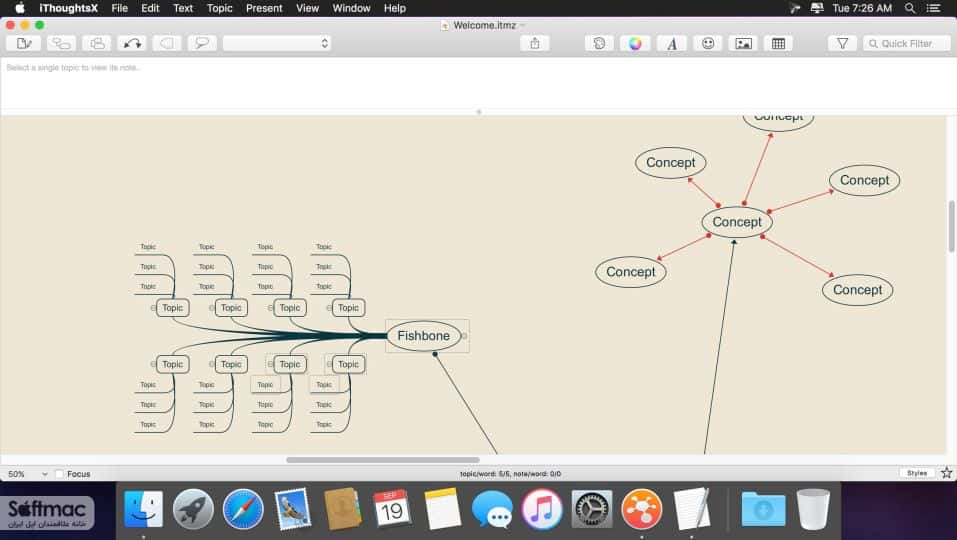This screenshot has height=540, width=957.
Task: Click the vertical scrollbar thumb
Action: 951,226
